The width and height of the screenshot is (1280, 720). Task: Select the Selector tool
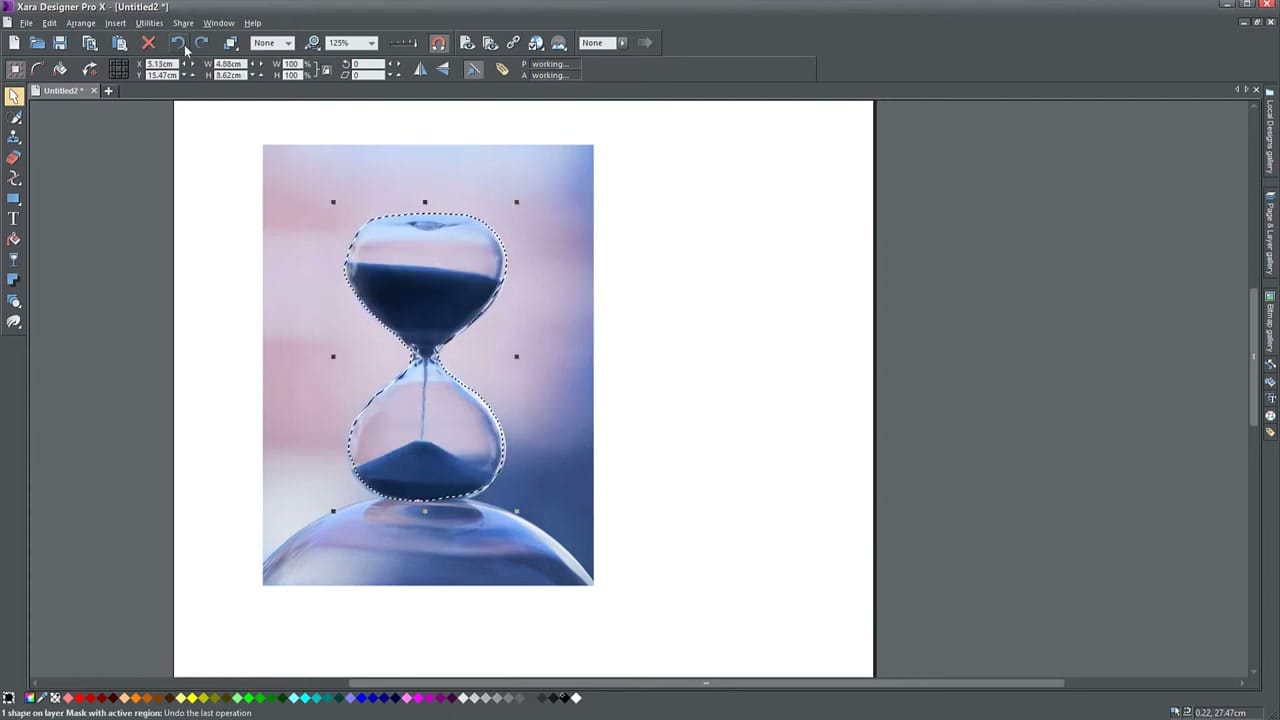(14, 96)
